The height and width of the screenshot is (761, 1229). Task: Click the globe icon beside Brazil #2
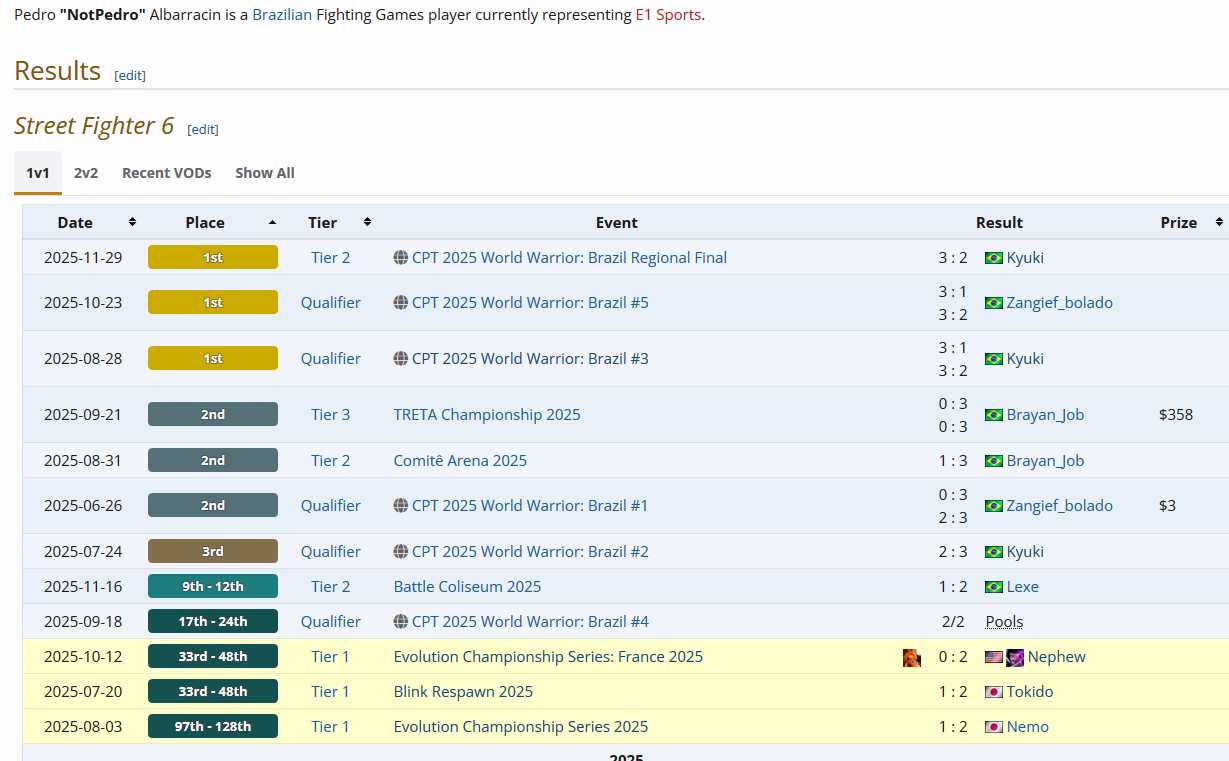click(x=401, y=551)
